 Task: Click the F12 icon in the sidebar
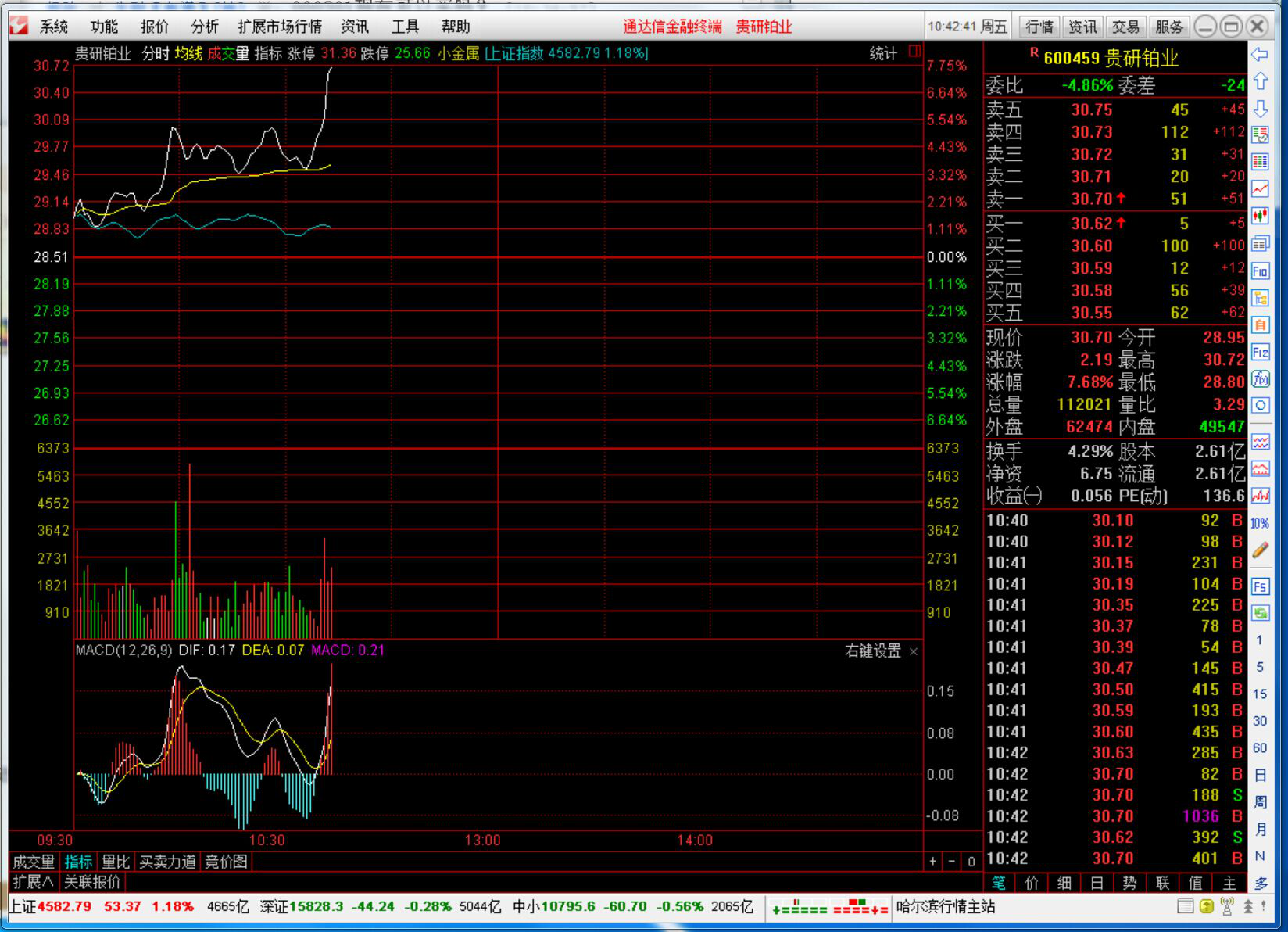click(1260, 352)
